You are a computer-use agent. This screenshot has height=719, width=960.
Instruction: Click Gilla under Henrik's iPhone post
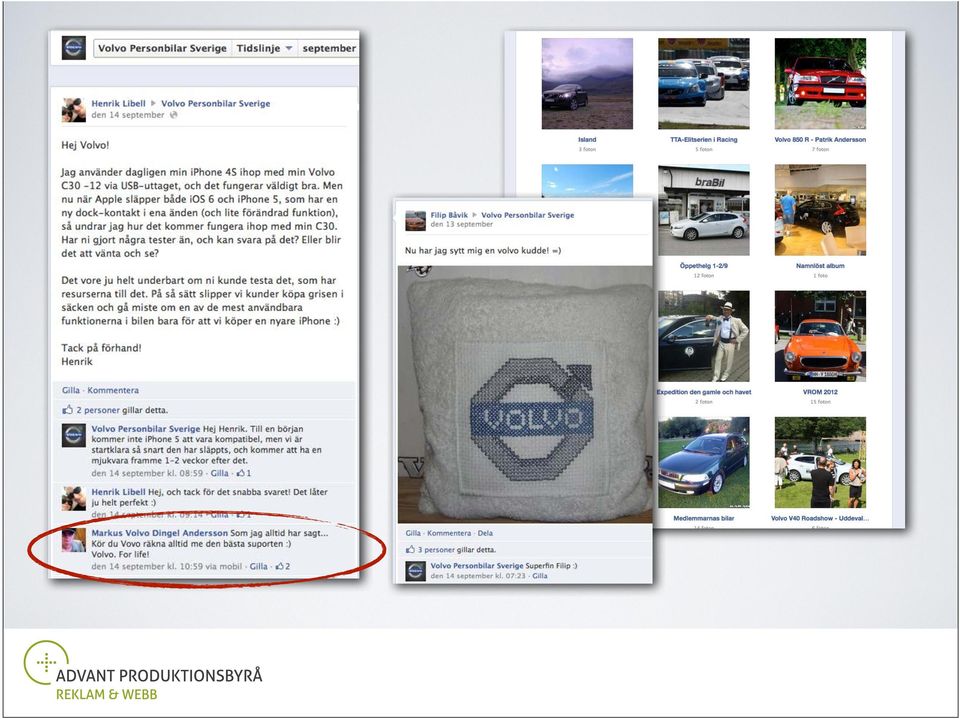(x=70, y=390)
